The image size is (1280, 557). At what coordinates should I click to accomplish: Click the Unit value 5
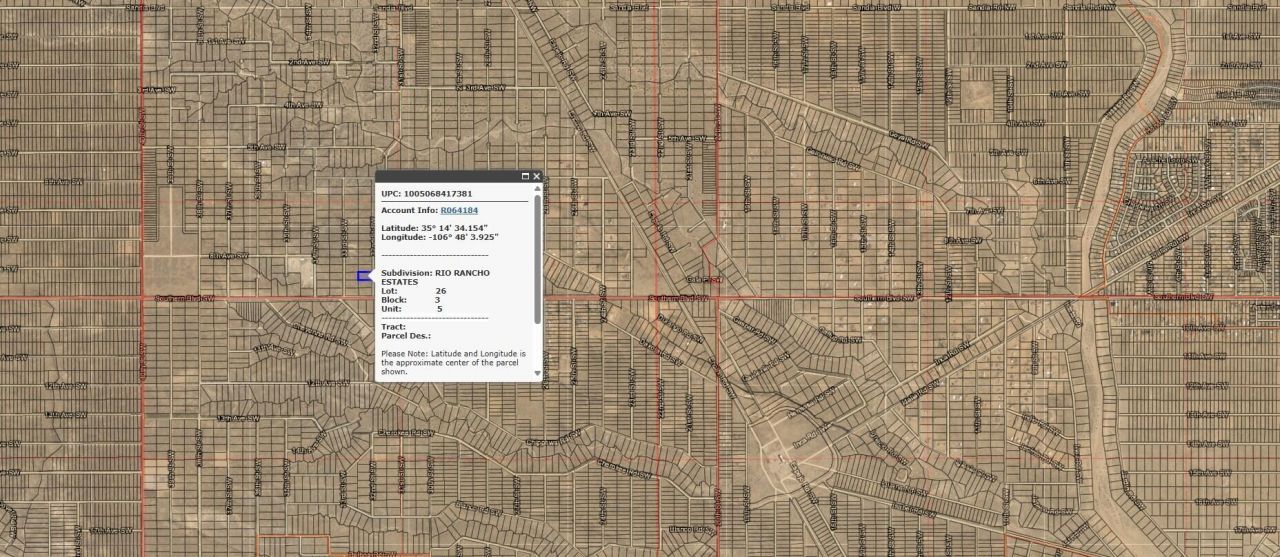pos(439,309)
